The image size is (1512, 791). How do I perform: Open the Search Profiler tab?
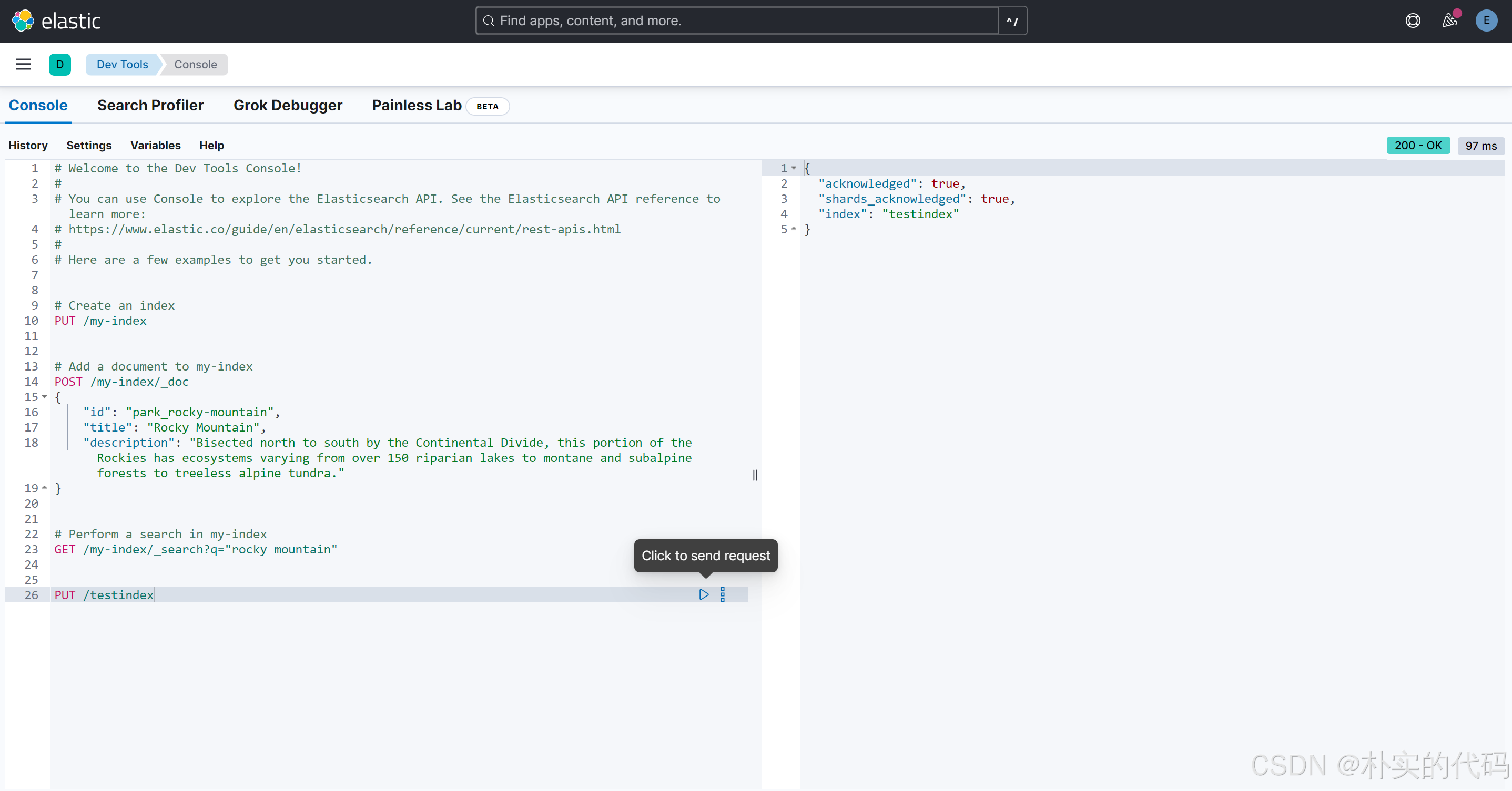point(150,106)
